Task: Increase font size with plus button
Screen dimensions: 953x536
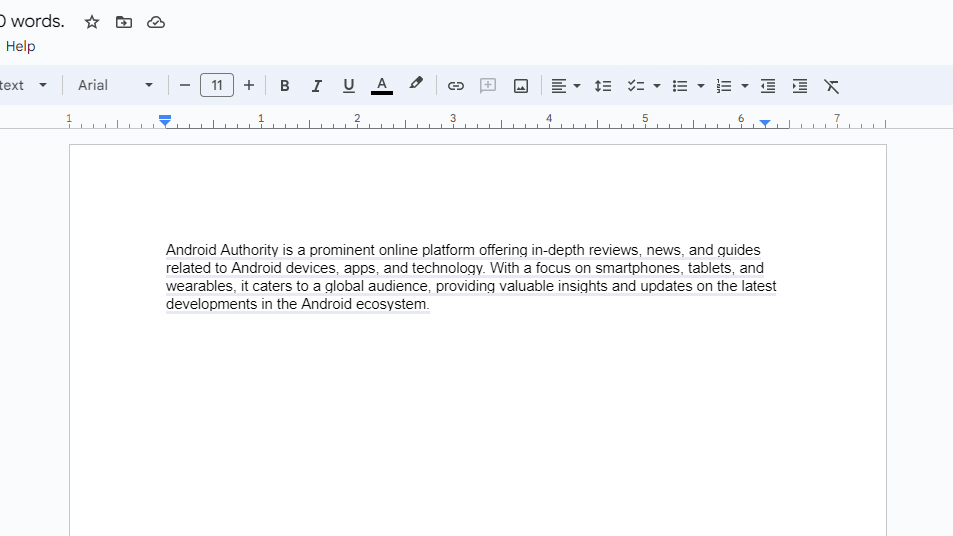Action: point(249,85)
